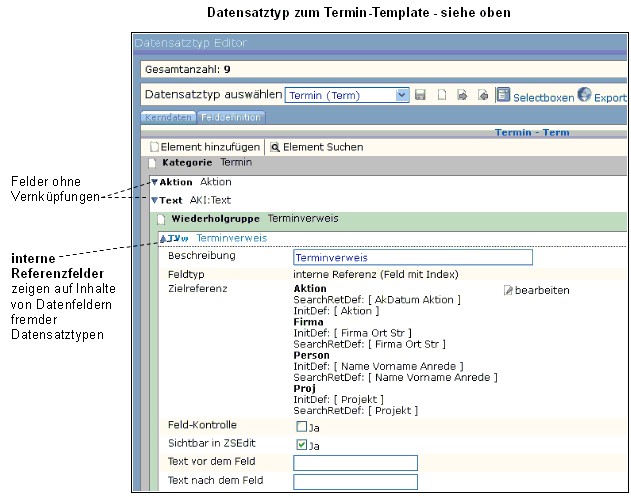Click the Selectboxen link
The width and height of the screenshot is (631, 497).
(x=543, y=98)
